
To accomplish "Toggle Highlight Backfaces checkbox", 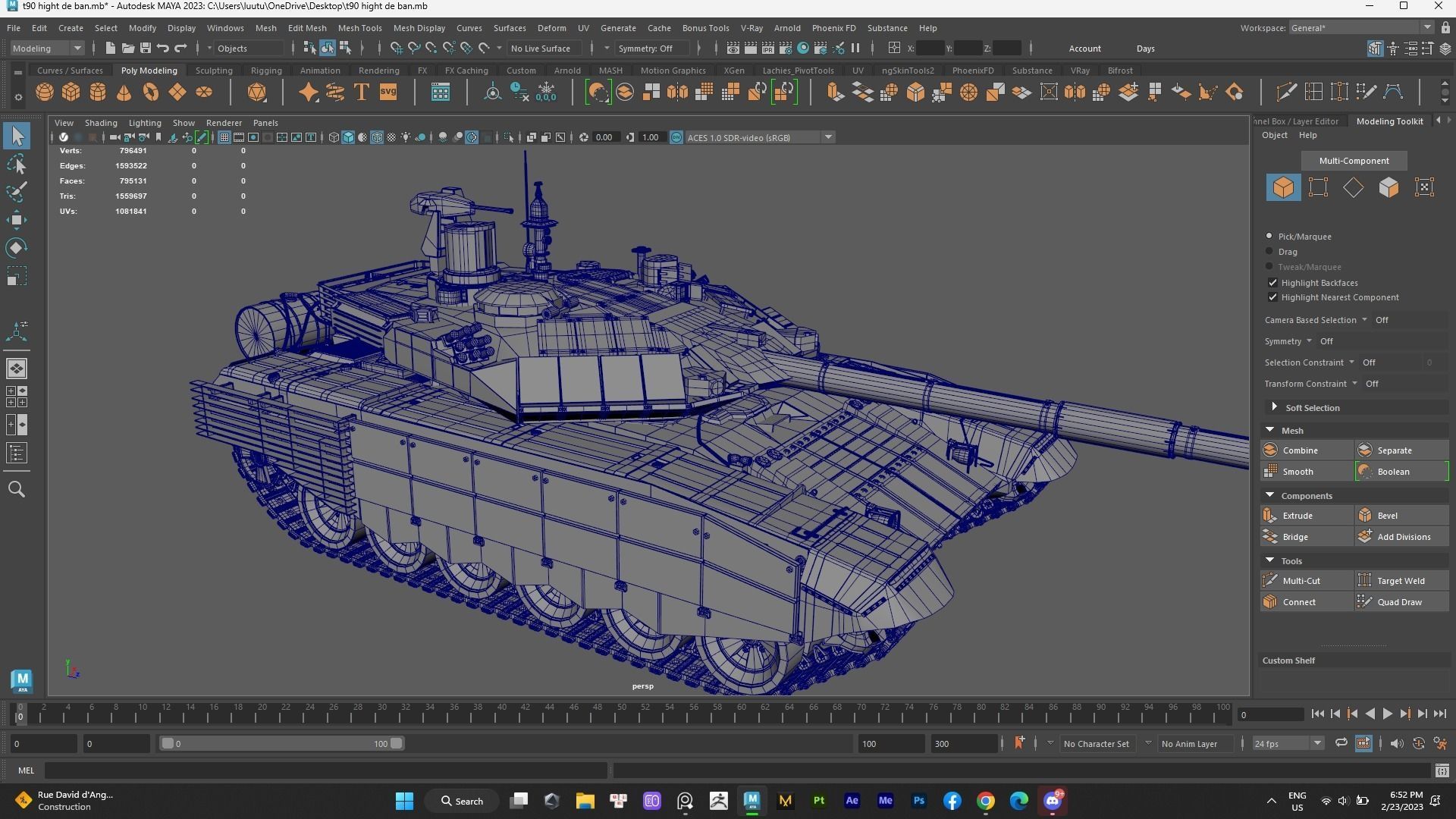I will point(1272,283).
